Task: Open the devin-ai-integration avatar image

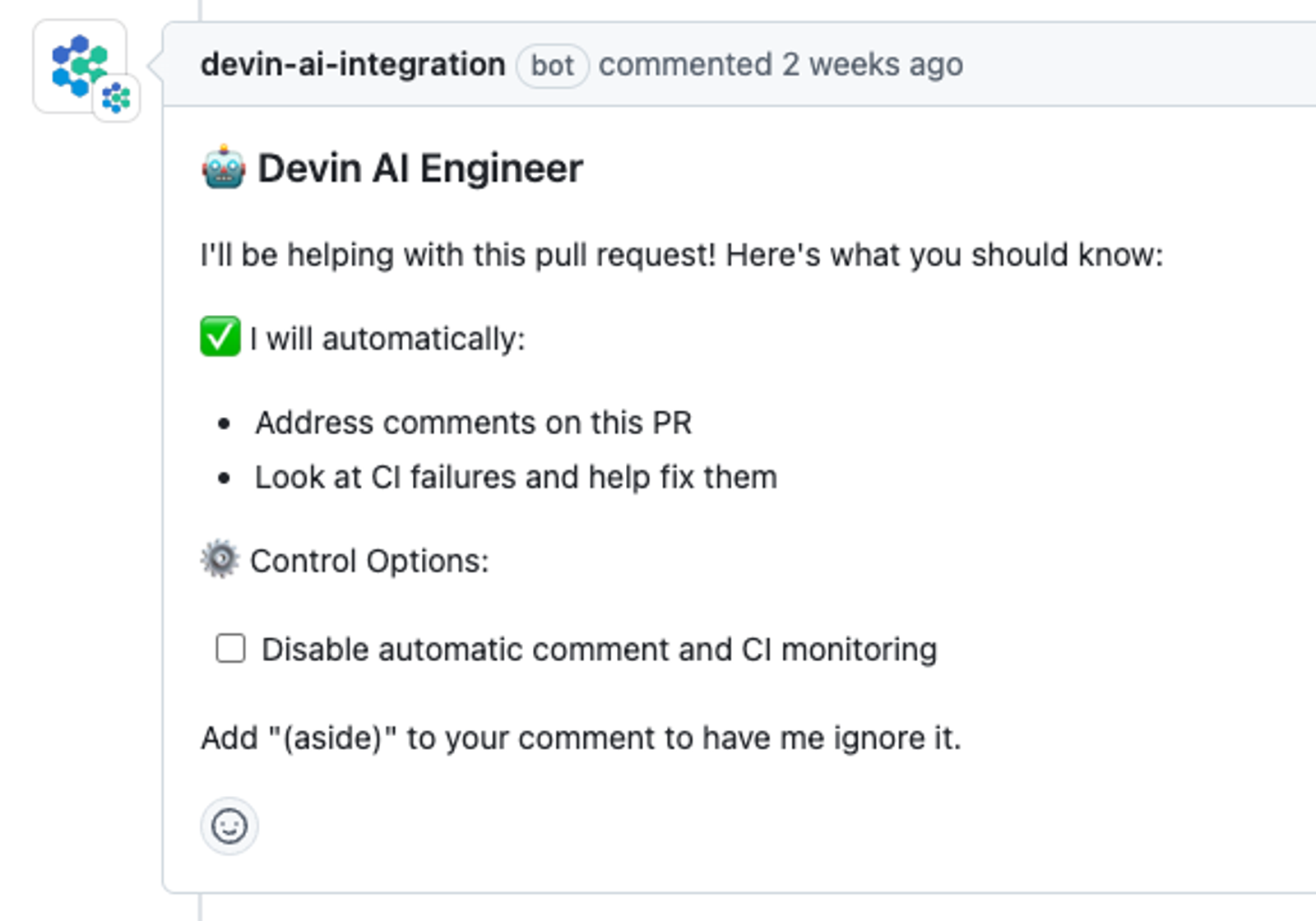Action: coord(79,66)
